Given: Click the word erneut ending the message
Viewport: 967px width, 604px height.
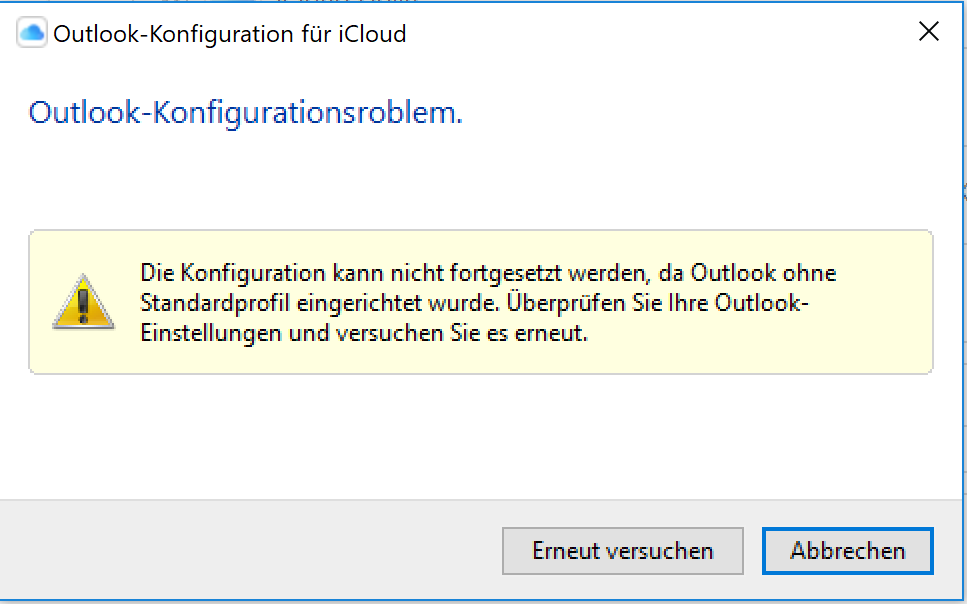Looking at the screenshot, I should pos(552,334).
